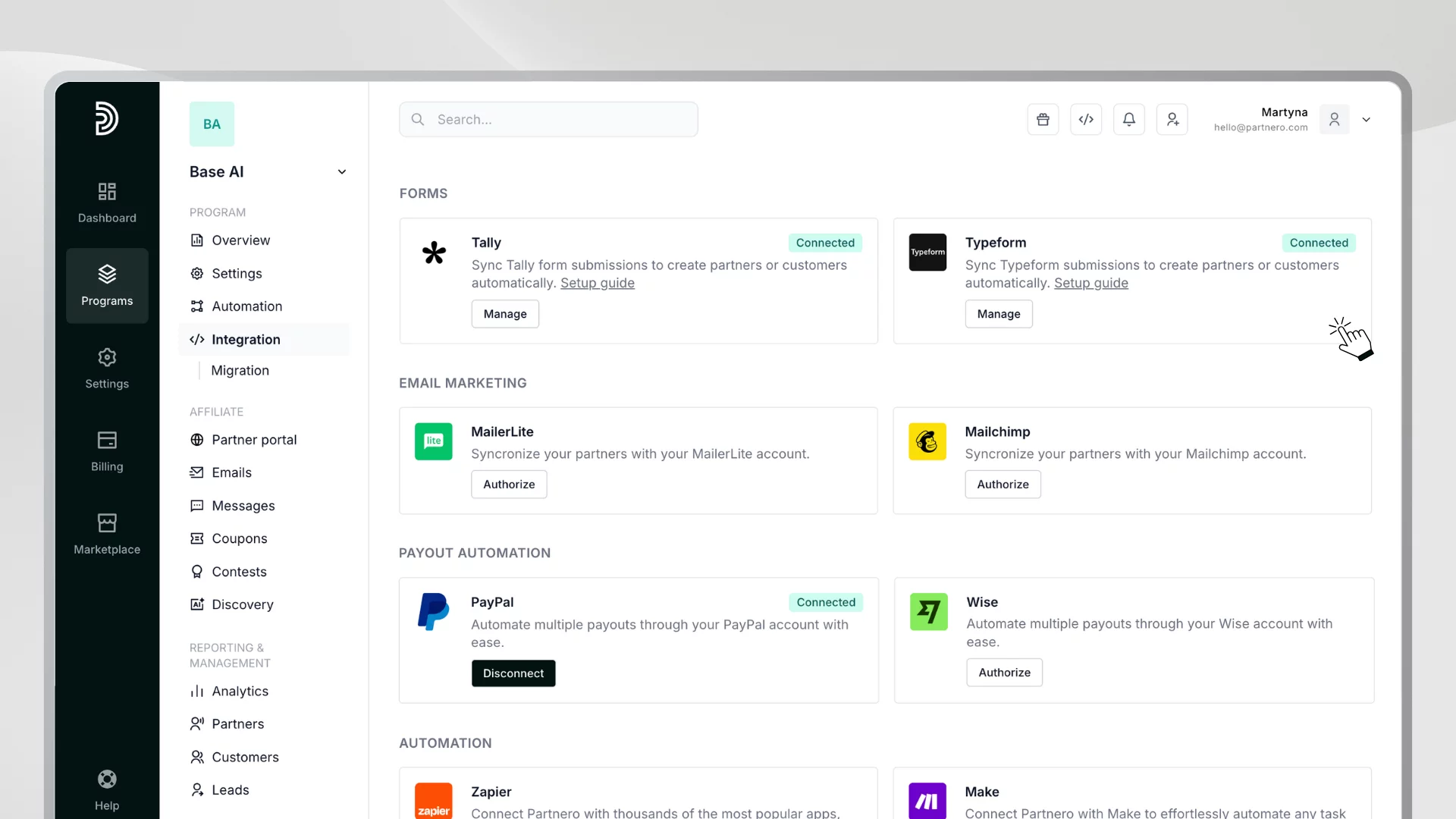Open Discovery menu item
The height and width of the screenshot is (819, 1456).
coord(264,604)
